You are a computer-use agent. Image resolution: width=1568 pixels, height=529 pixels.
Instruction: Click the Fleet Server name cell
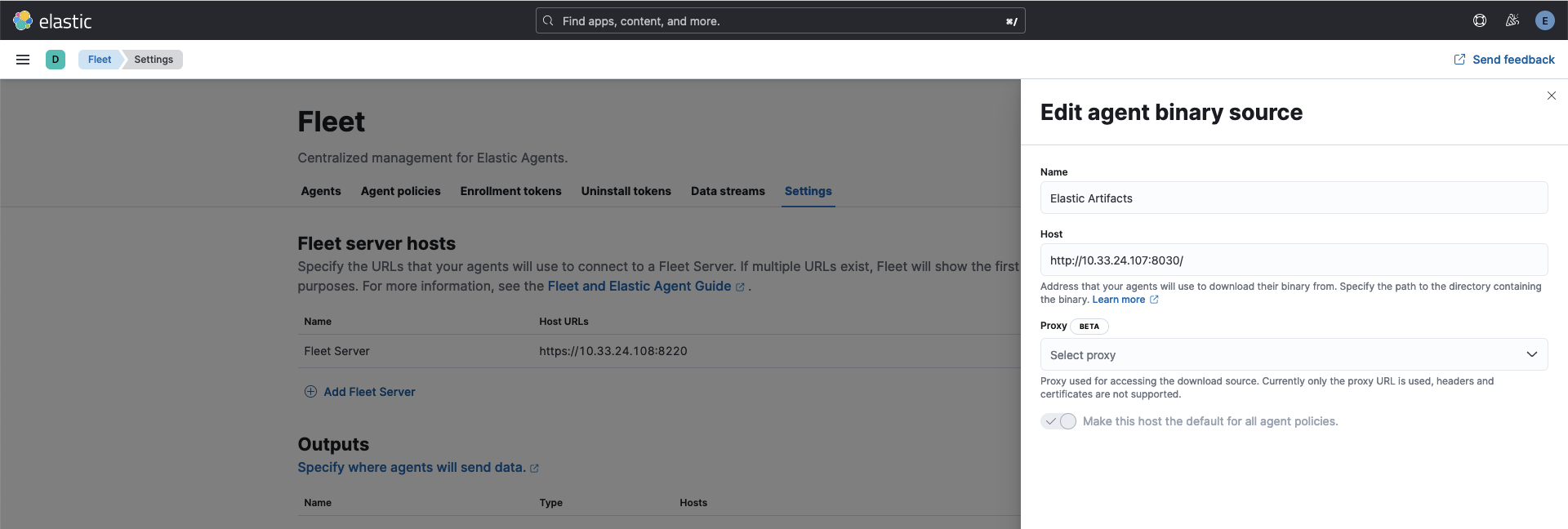336,351
